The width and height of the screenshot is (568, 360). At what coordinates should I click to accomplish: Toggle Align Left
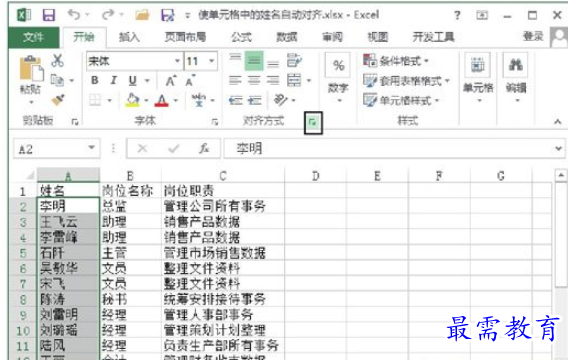point(235,80)
